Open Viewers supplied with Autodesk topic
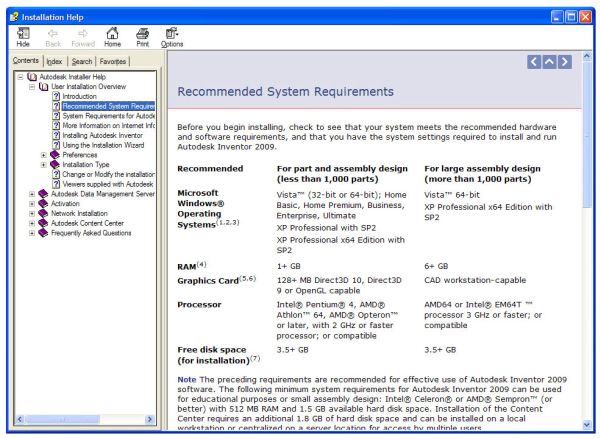This screenshot has width=600, height=439. 108,184
